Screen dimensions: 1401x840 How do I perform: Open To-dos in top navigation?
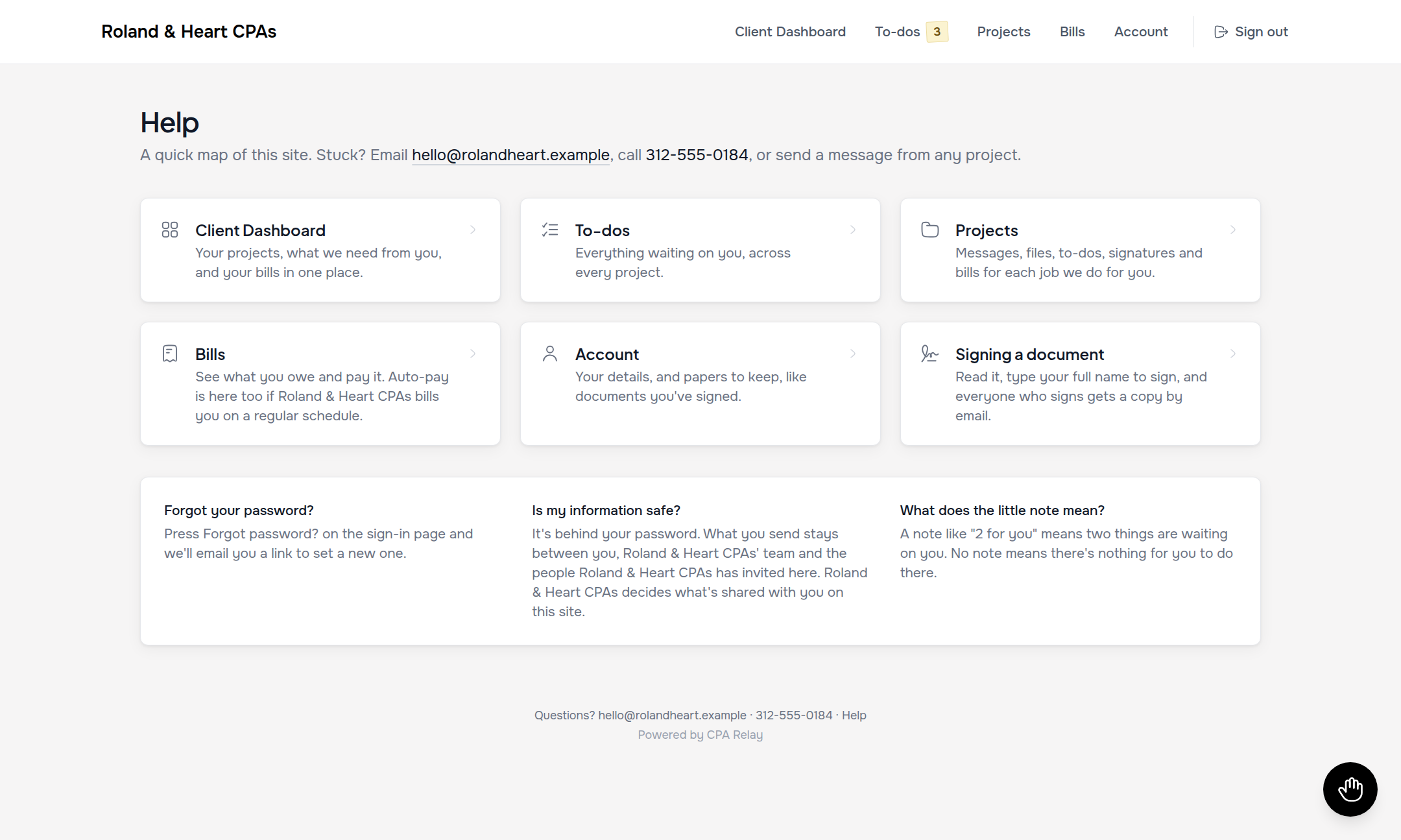pyautogui.click(x=897, y=32)
